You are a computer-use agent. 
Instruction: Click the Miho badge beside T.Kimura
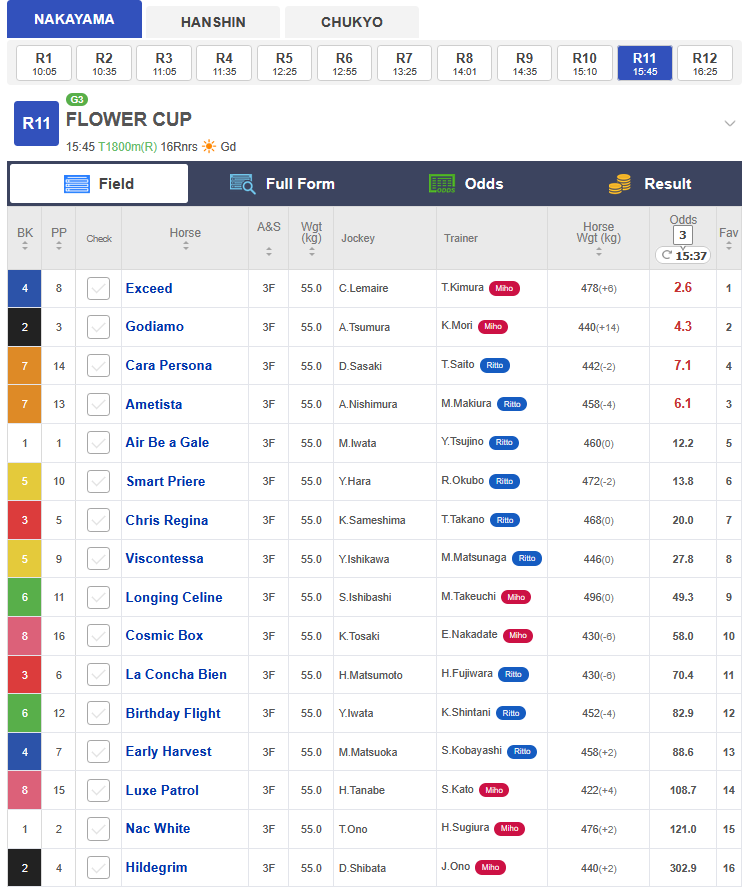(504, 288)
